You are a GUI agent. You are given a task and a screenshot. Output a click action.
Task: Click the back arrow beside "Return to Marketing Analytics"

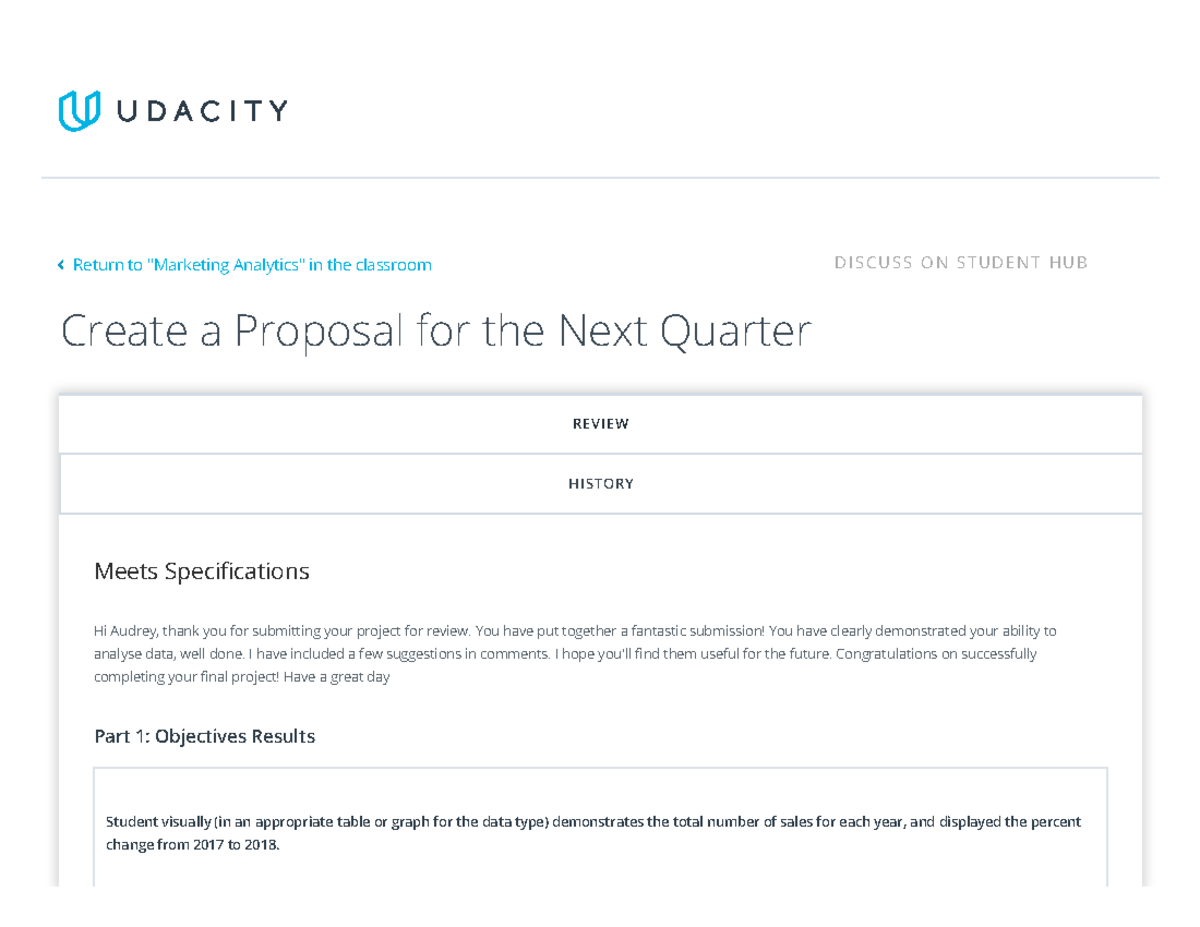coord(60,264)
